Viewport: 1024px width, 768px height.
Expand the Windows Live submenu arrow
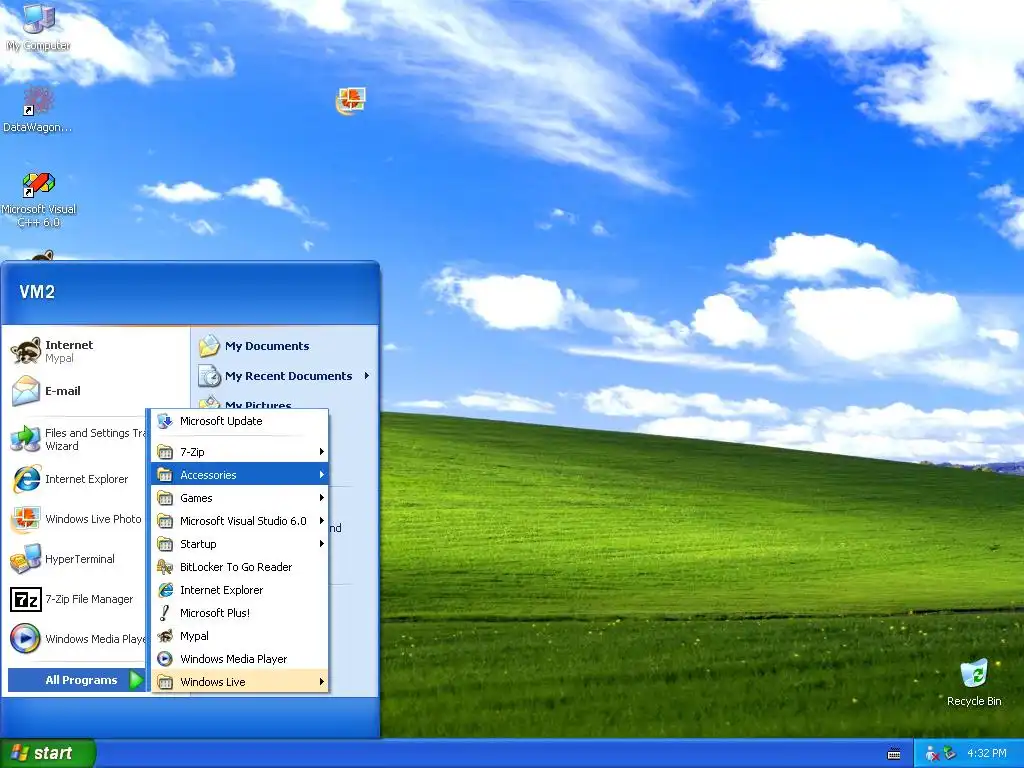(x=321, y=682)
